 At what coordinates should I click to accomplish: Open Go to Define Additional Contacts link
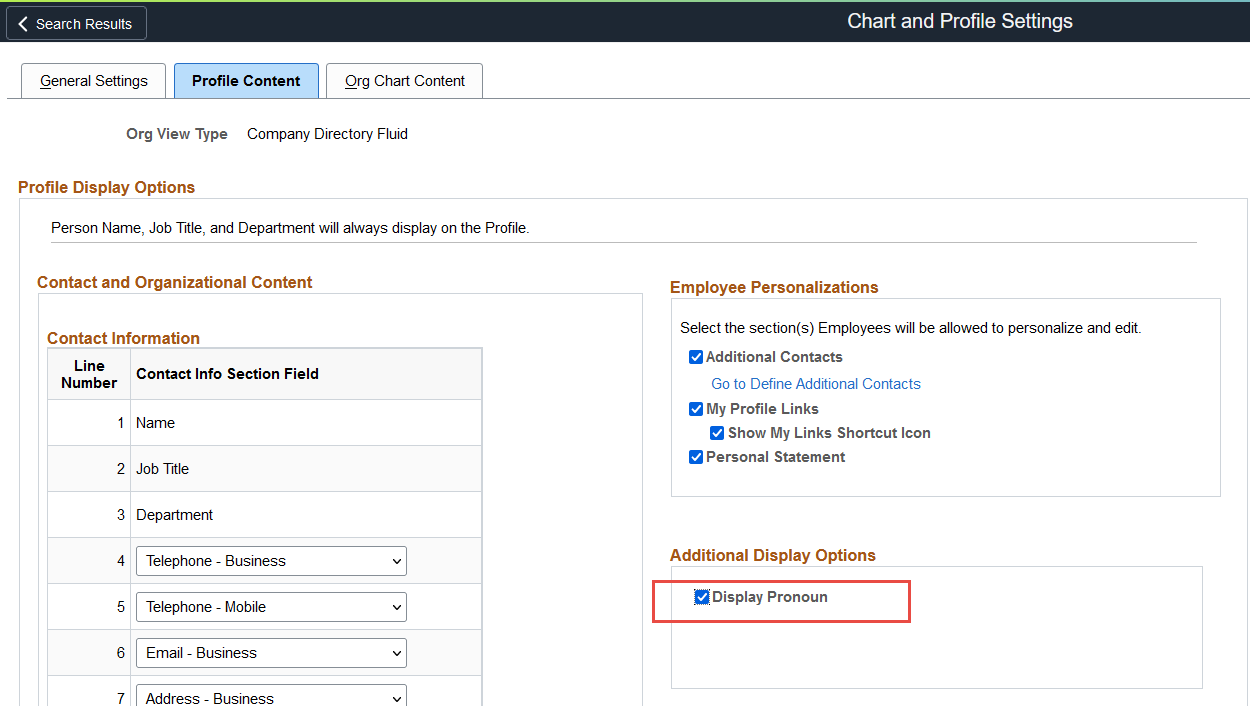click(815, 384)
